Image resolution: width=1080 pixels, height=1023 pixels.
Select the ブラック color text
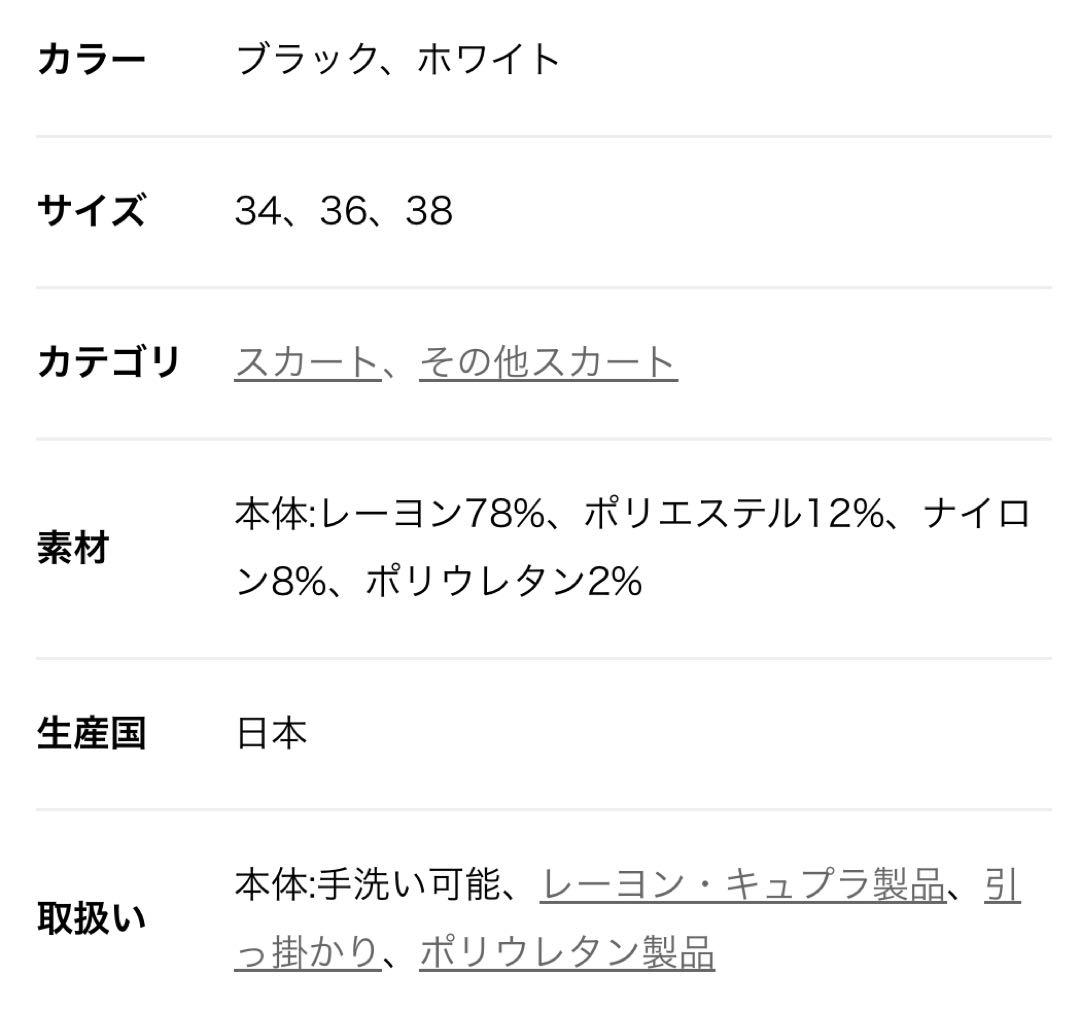click(304, 60)
